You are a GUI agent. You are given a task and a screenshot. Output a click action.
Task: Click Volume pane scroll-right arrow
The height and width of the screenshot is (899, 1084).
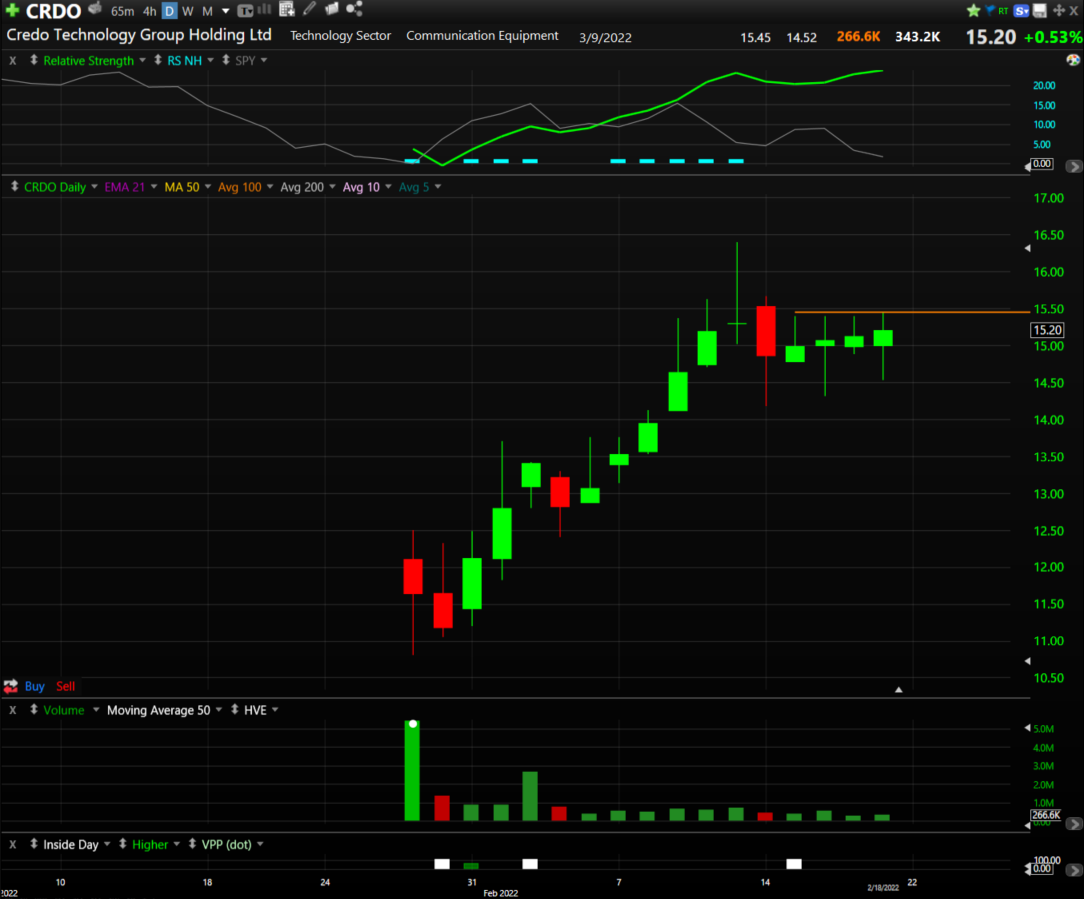(x=1073, y=824)
